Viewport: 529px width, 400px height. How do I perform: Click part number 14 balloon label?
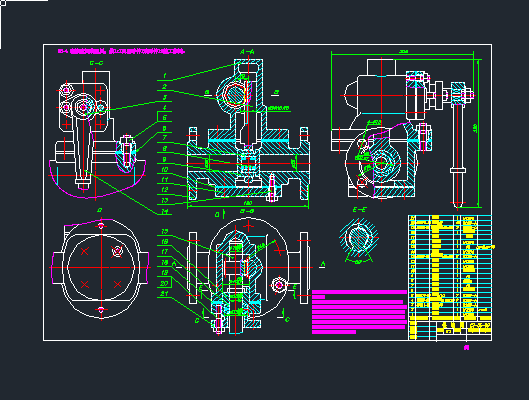coord(165,211)
